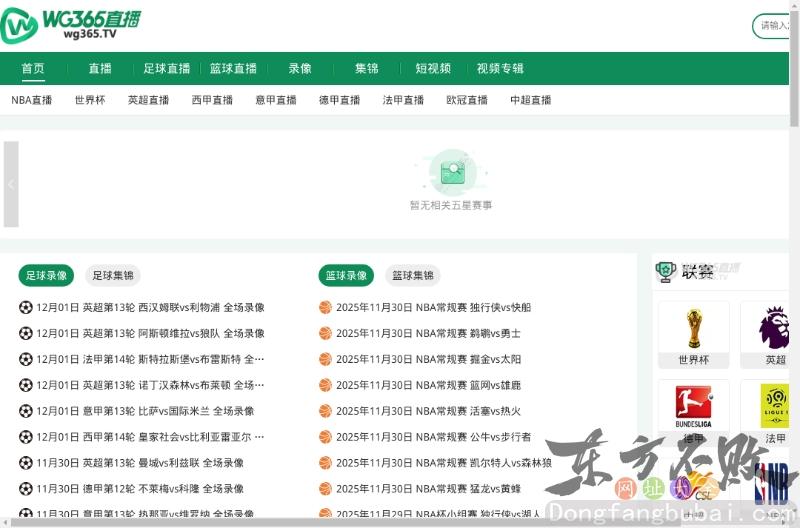Click the WG365 logo
The image size is (800, 528).
[x=70, y=25]
